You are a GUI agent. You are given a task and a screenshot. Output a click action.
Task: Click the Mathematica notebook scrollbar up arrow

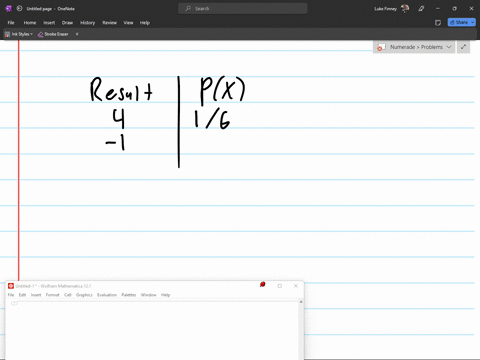coord(301,302)
